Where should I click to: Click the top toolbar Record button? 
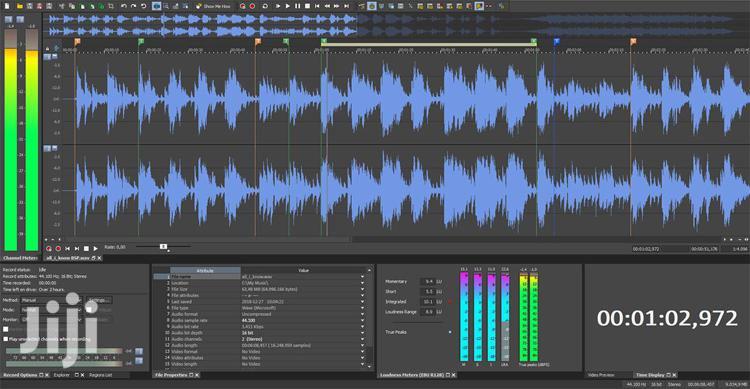(252, 6)
